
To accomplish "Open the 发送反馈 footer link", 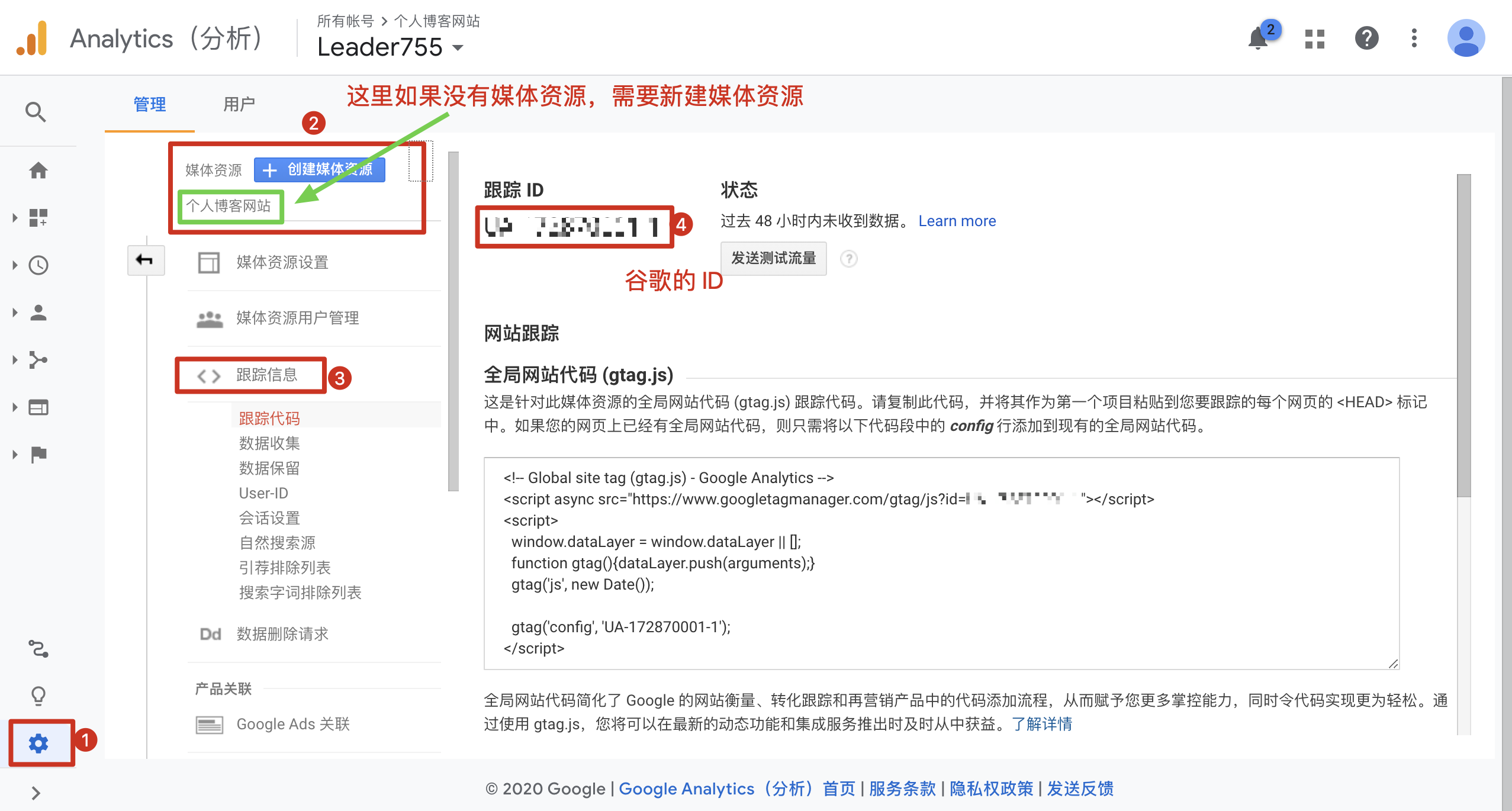I will 1080,789.
